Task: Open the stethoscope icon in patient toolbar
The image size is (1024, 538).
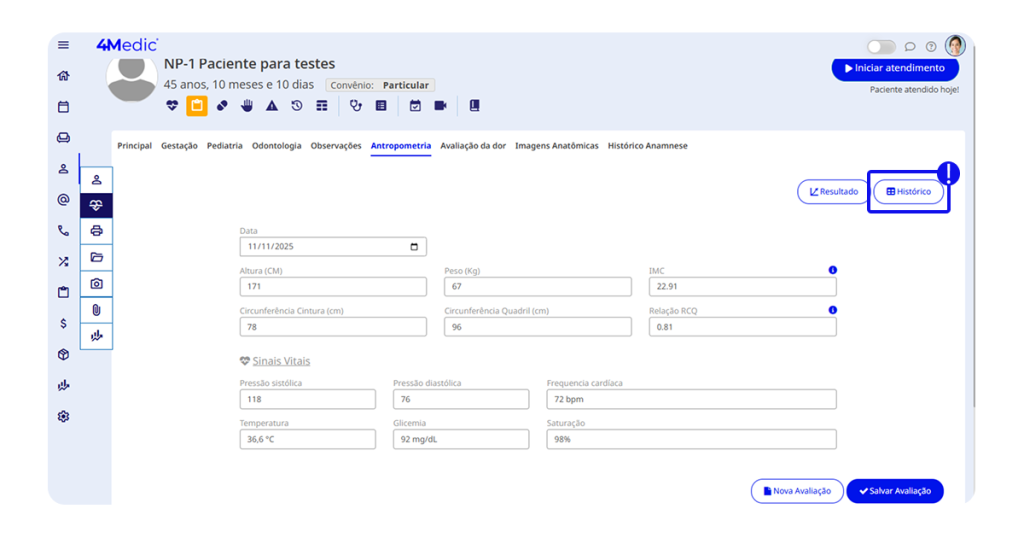Action: (x=355, y=106)
